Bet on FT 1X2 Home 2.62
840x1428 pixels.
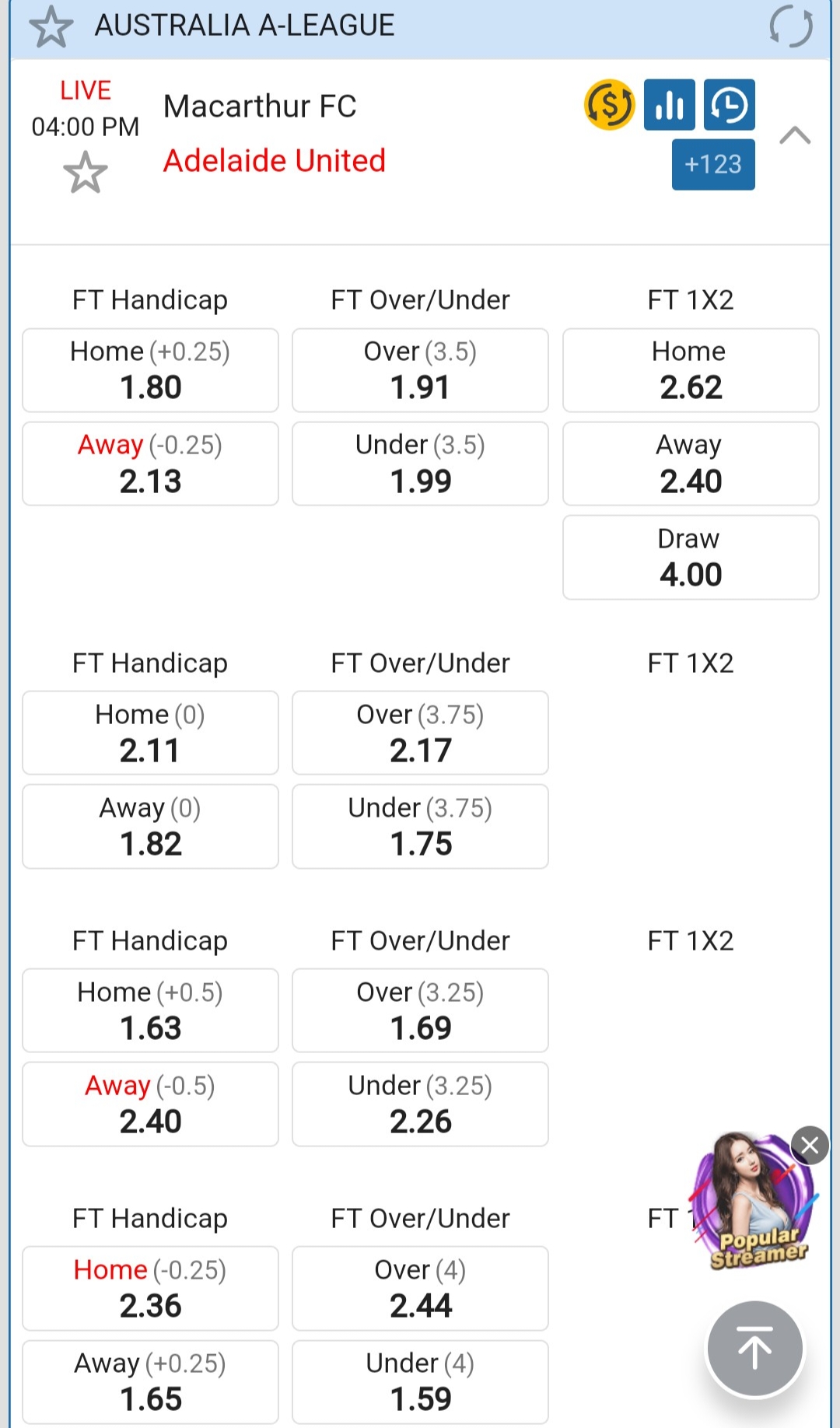tap(690, 370)
